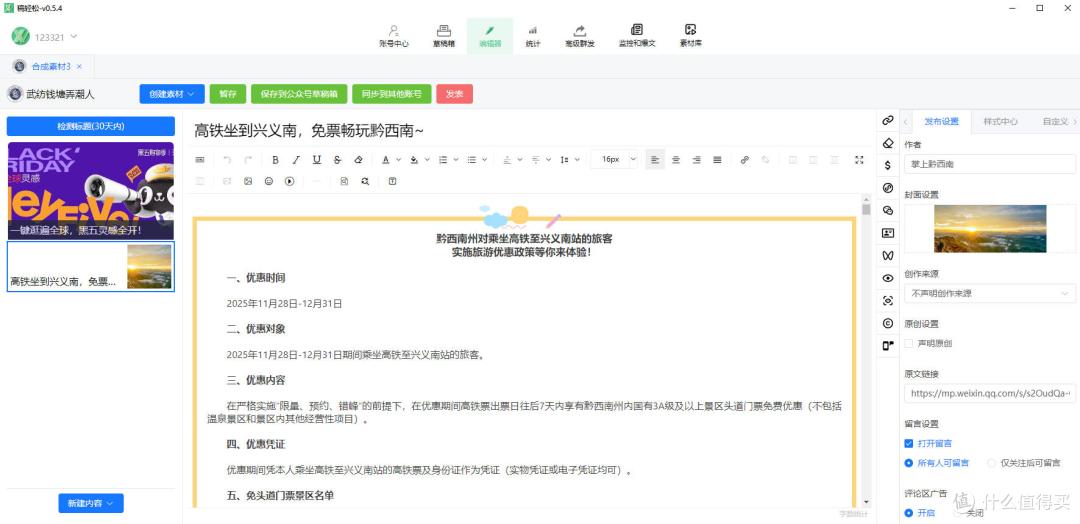
Task: Open the 统计 section
Action: tap(532, 36)
